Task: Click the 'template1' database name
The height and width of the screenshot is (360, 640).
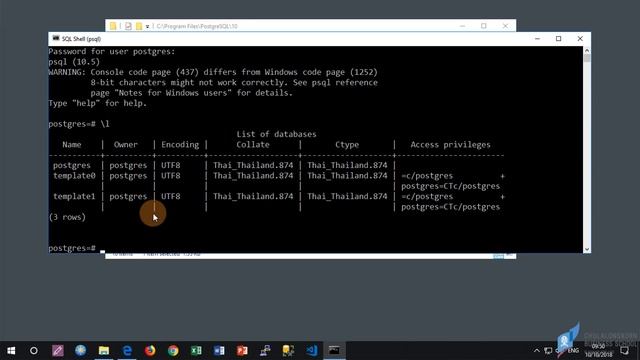Action: pos(74,196)
